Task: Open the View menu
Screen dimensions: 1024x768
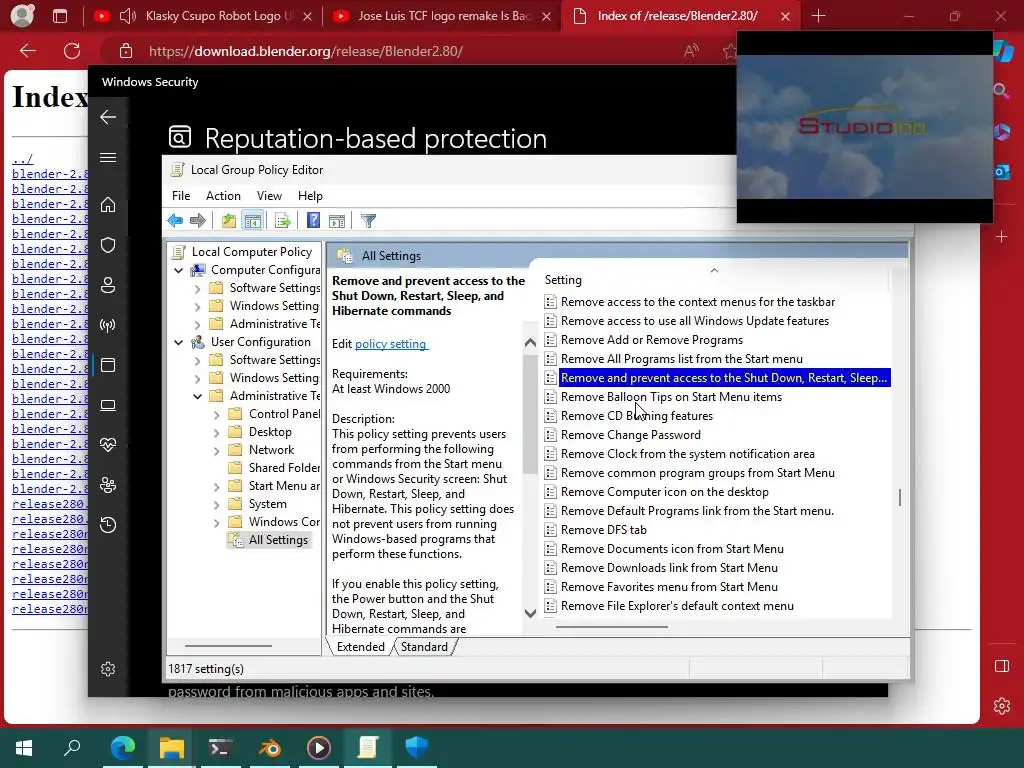Action: (269, 196)
